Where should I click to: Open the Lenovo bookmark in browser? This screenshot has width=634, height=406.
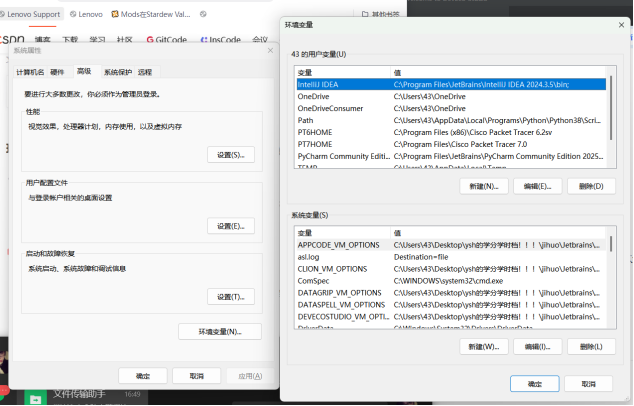[x=86, y=15]
